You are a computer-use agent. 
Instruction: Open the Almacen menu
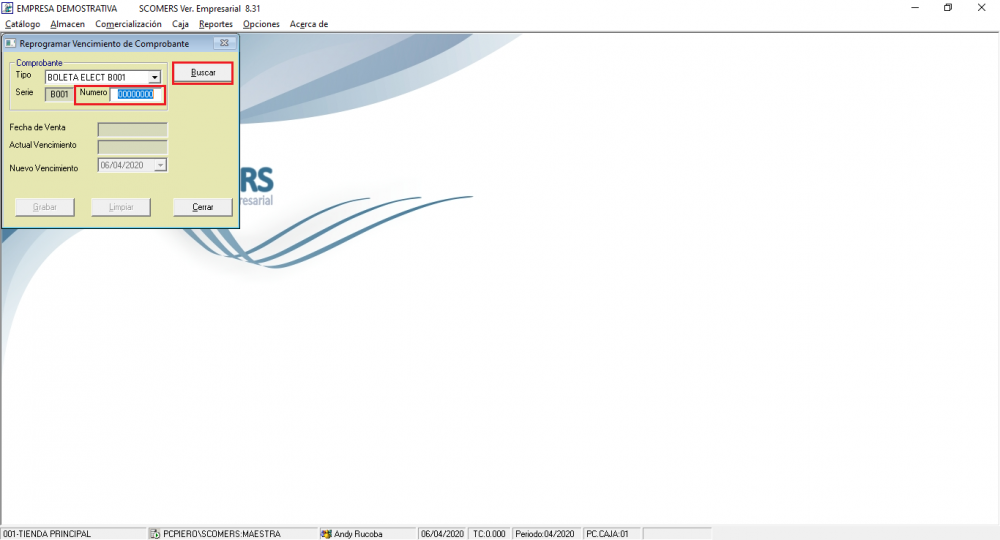click(x=67, y=24)
